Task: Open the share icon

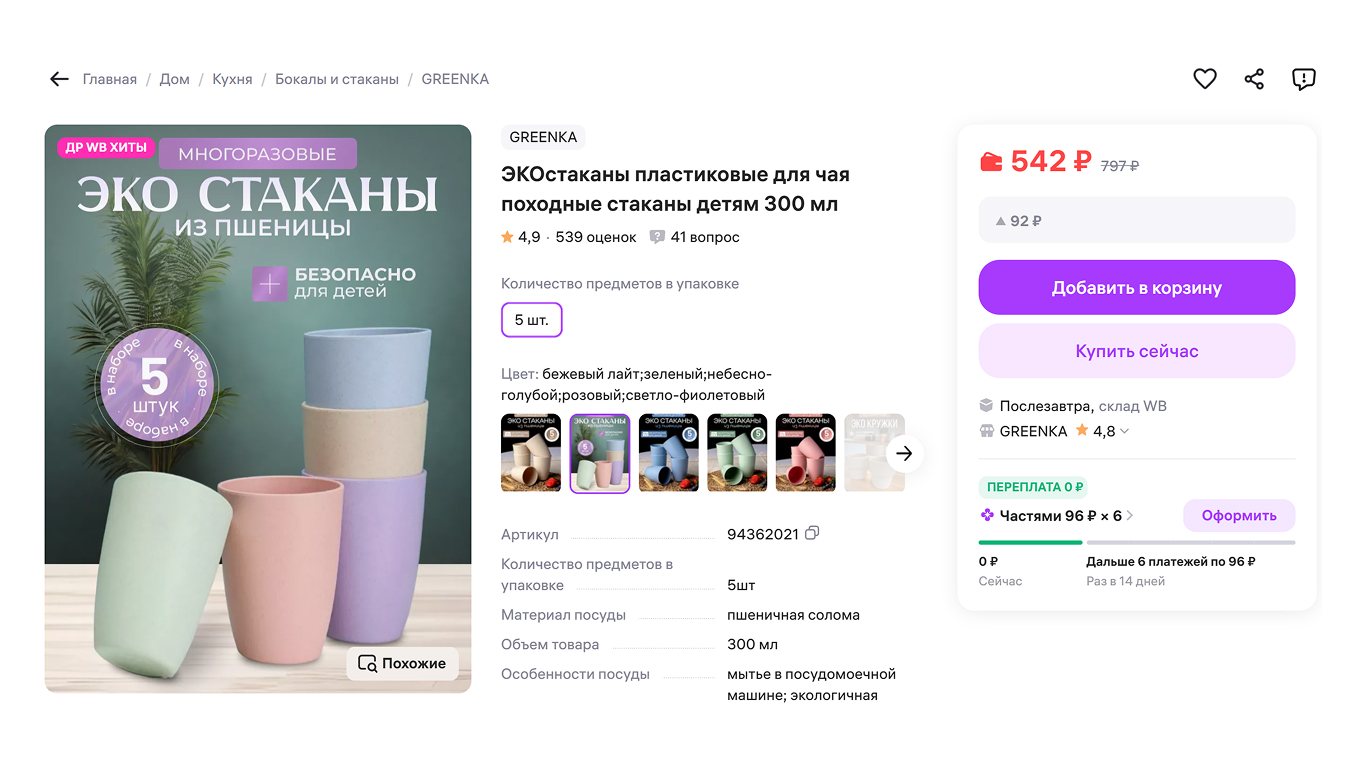Action: [x=1254, y=78]
